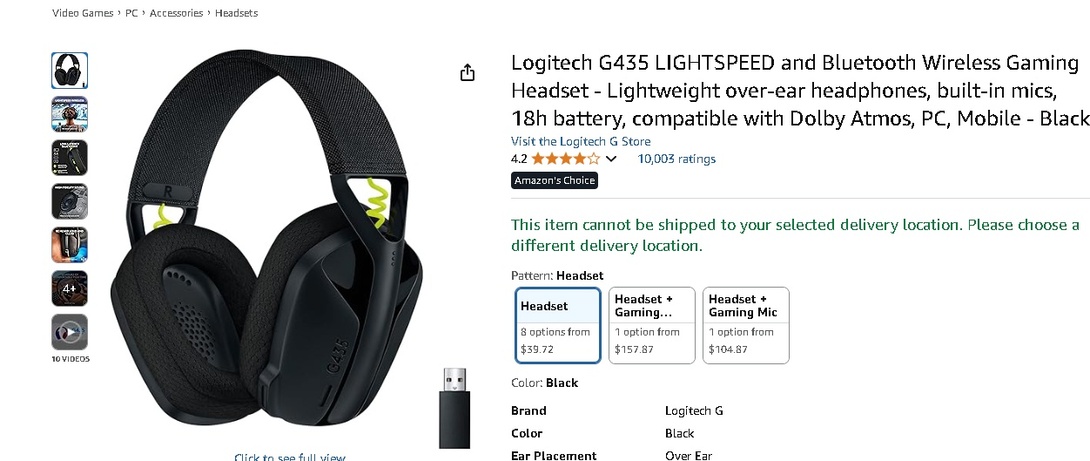Show the fifth product thumbnail image
This screenshot has height=461, width=1090.
tap(70, 245)
